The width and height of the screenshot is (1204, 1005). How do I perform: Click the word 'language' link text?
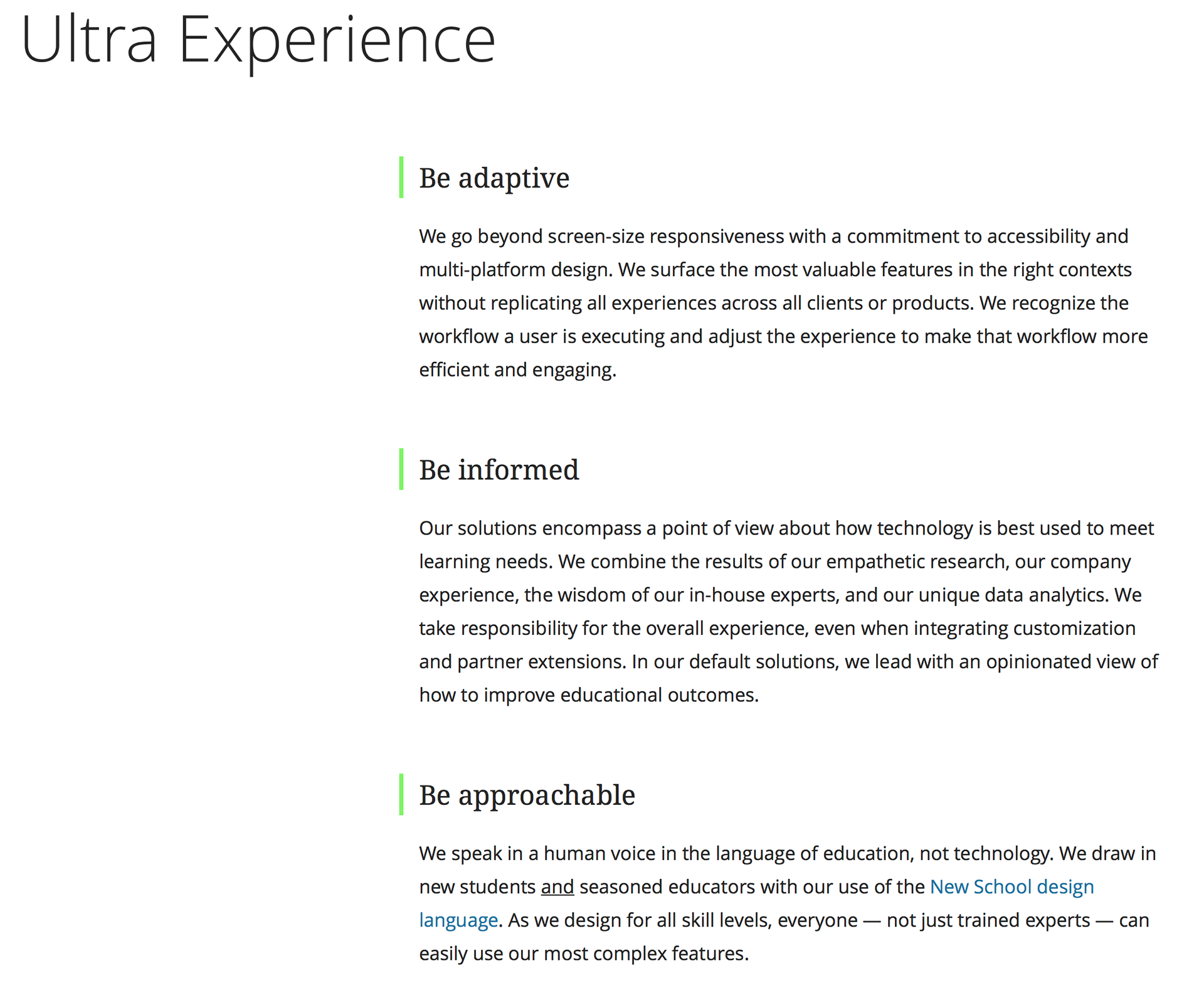(x=458, y=920)
